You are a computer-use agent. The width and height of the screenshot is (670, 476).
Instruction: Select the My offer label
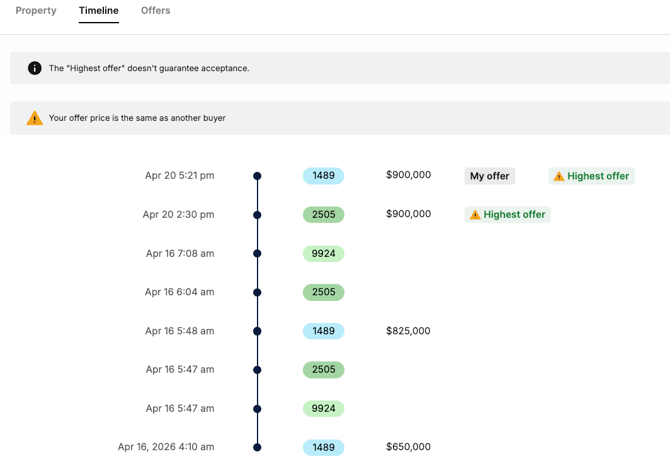click(489, 176)
